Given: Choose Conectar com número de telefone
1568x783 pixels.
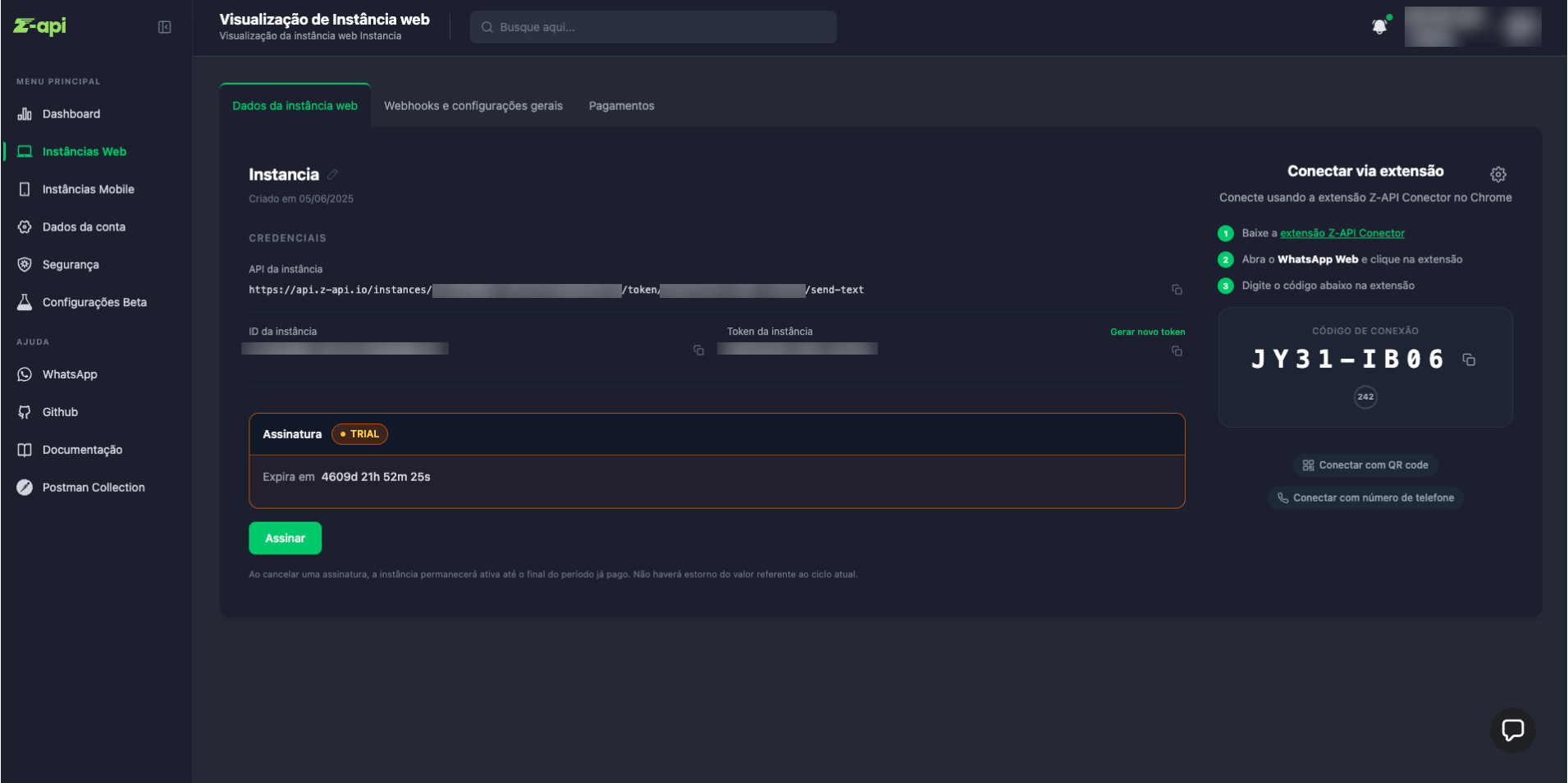Looking at the screenshot, I should point(1365,498).
